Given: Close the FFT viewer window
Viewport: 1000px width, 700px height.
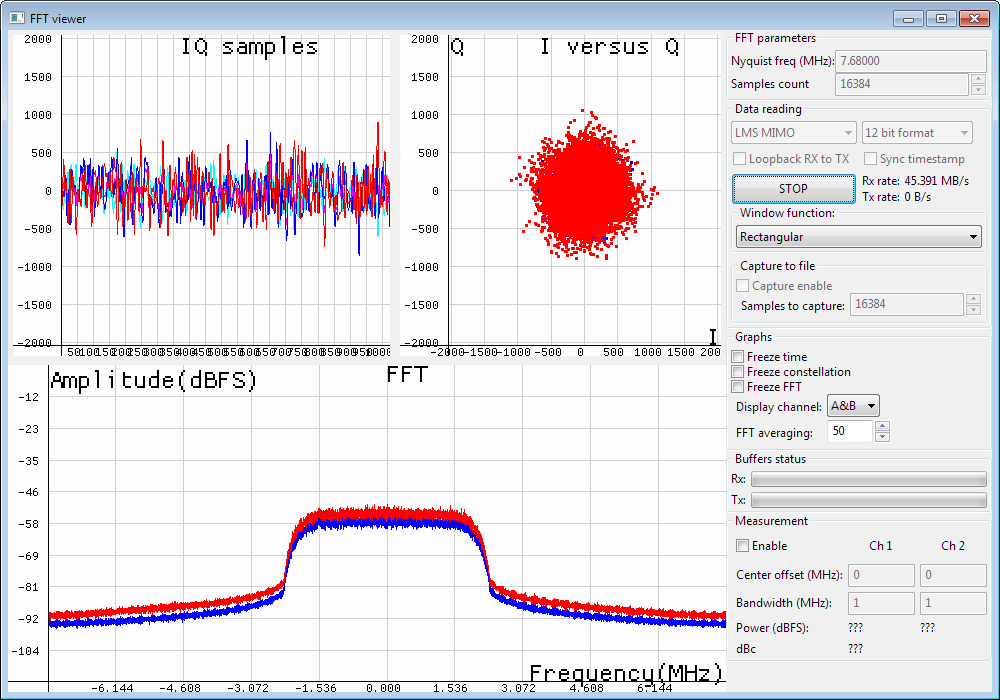Looking at the screenshot, I should click(x=974, y=18).
